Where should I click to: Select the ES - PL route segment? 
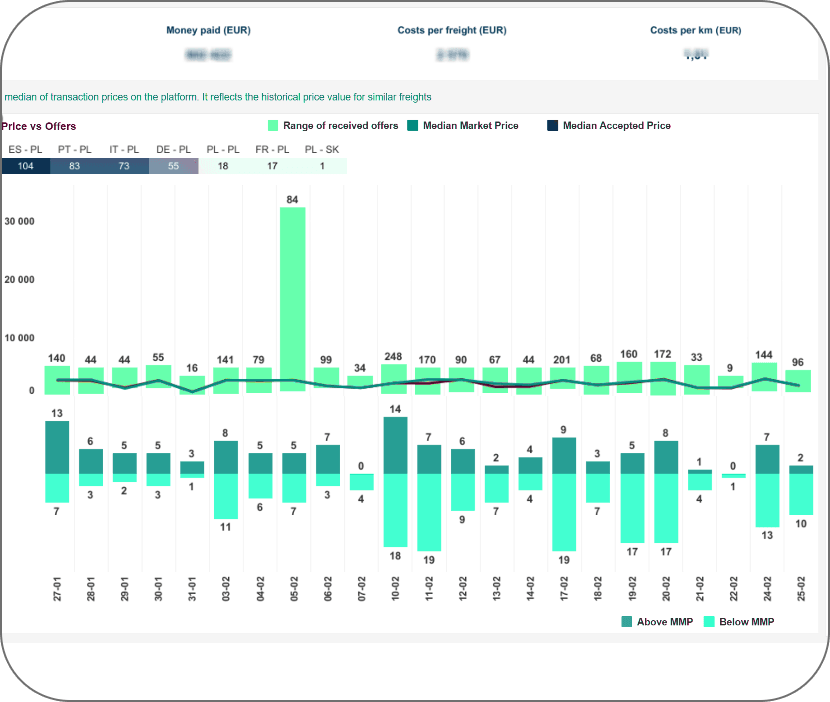(x=26, y=166)
